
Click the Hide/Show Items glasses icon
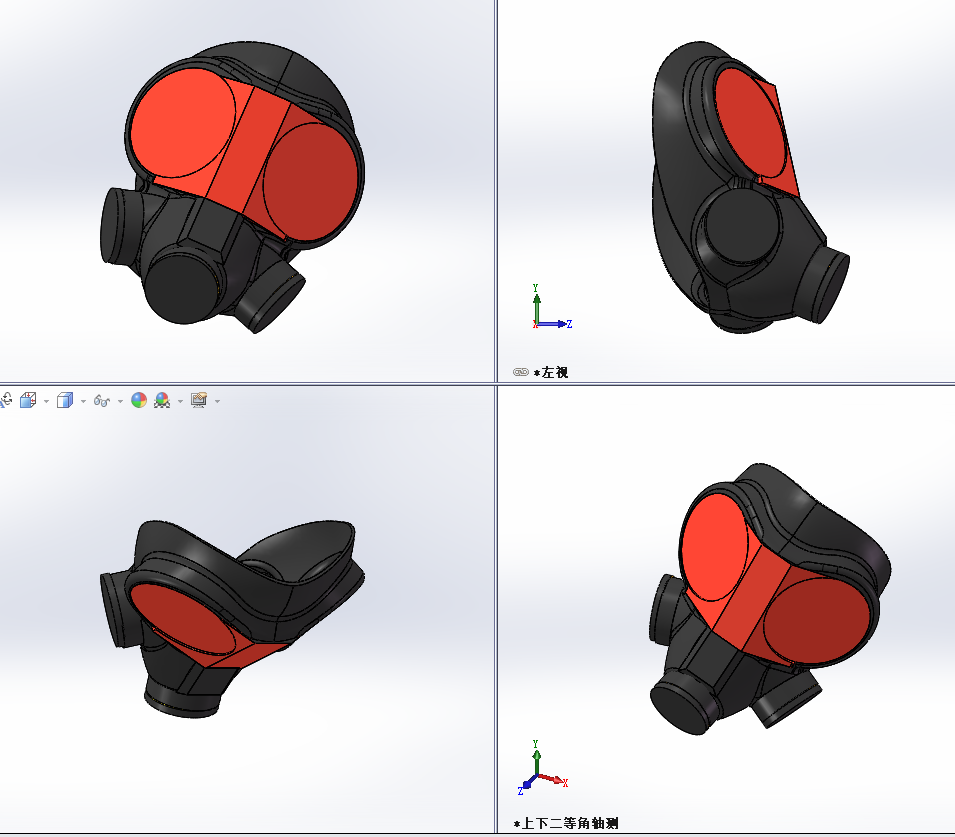tap(101, 401)
